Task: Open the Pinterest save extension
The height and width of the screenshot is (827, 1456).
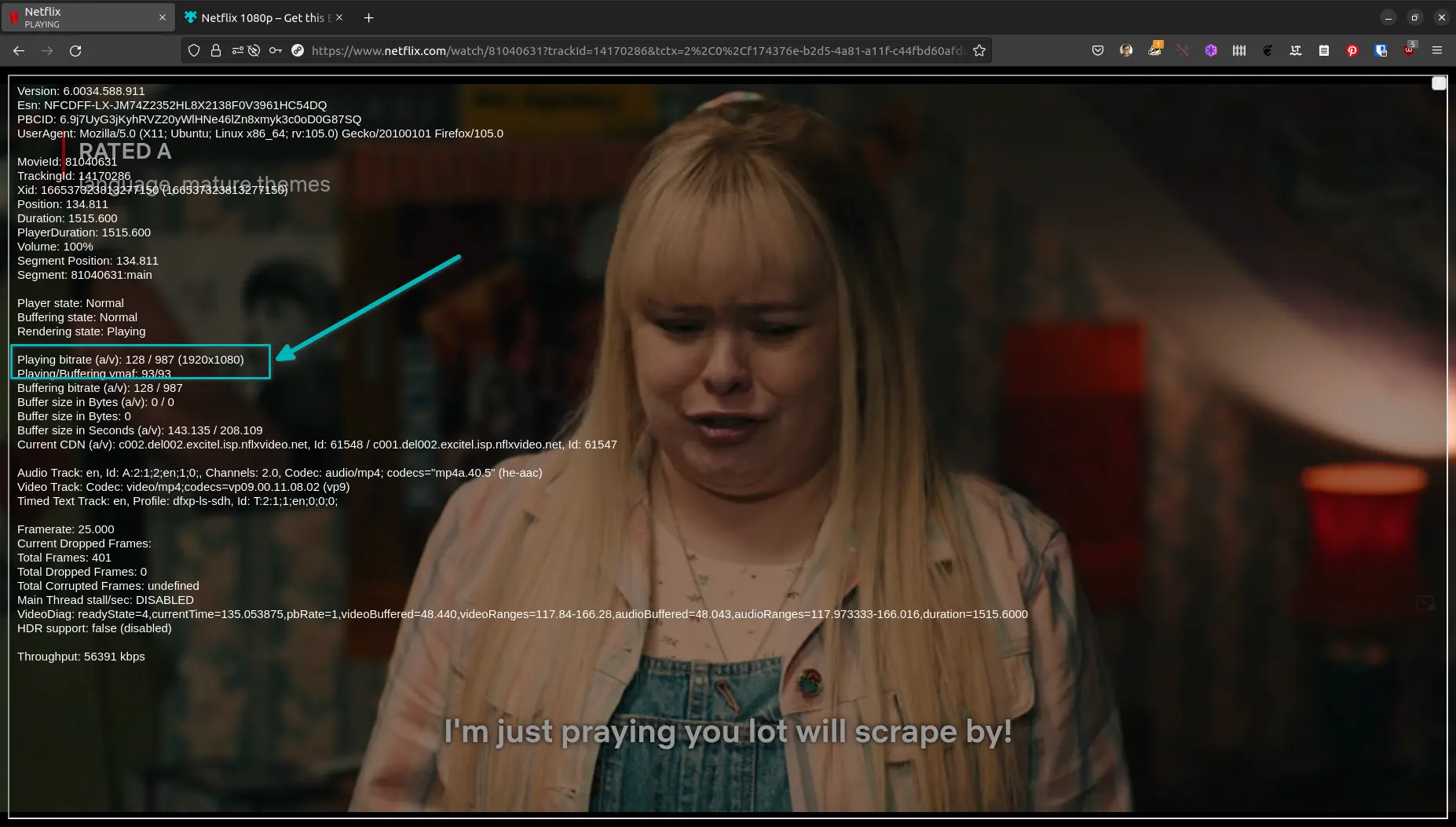Action: (x=1352, y=50)
